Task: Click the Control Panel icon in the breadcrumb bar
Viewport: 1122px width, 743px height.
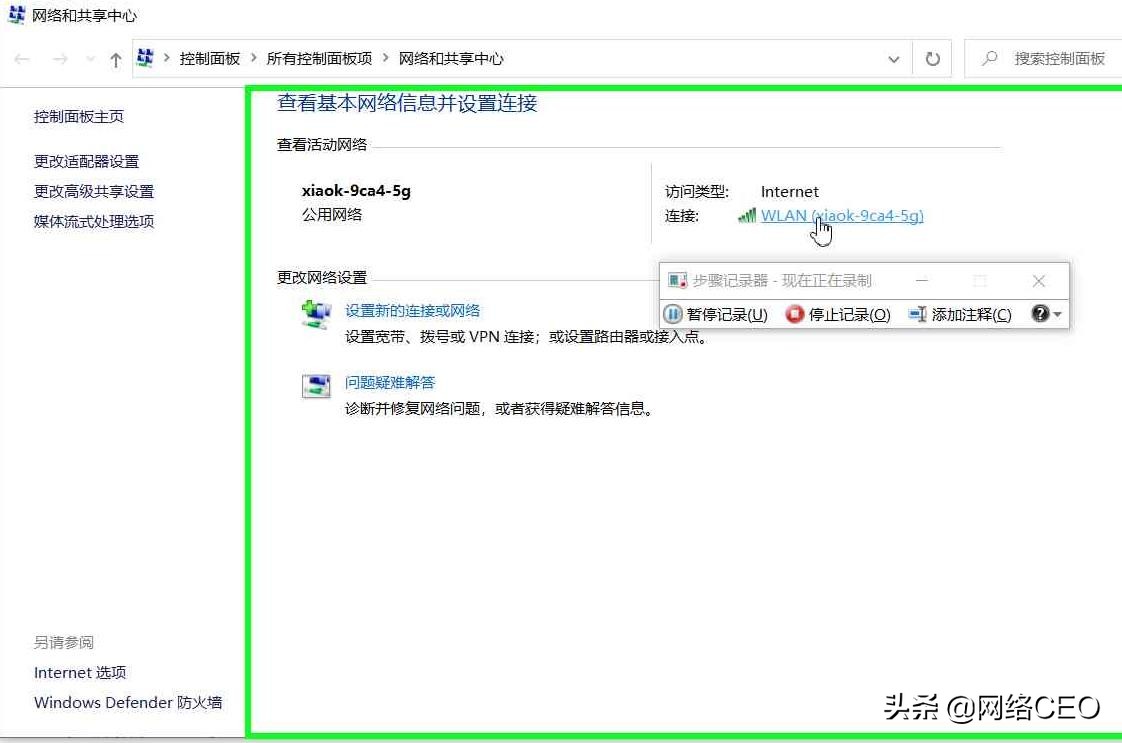Action: (144, 58)
